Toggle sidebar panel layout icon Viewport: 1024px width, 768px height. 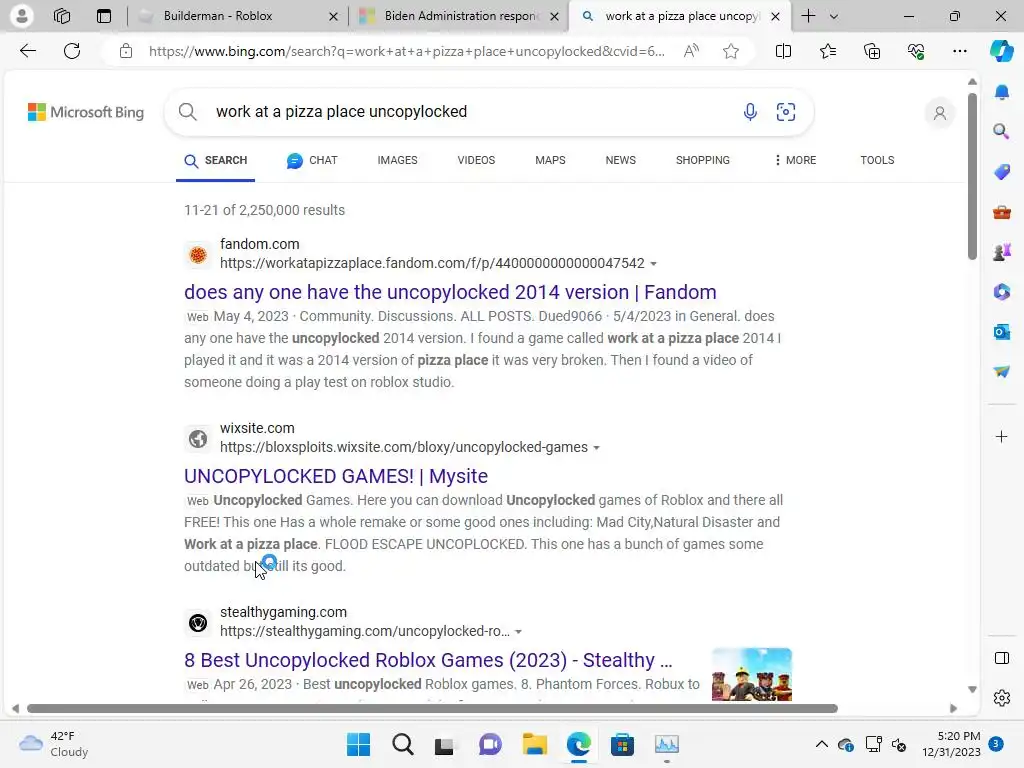(1002, 658)
